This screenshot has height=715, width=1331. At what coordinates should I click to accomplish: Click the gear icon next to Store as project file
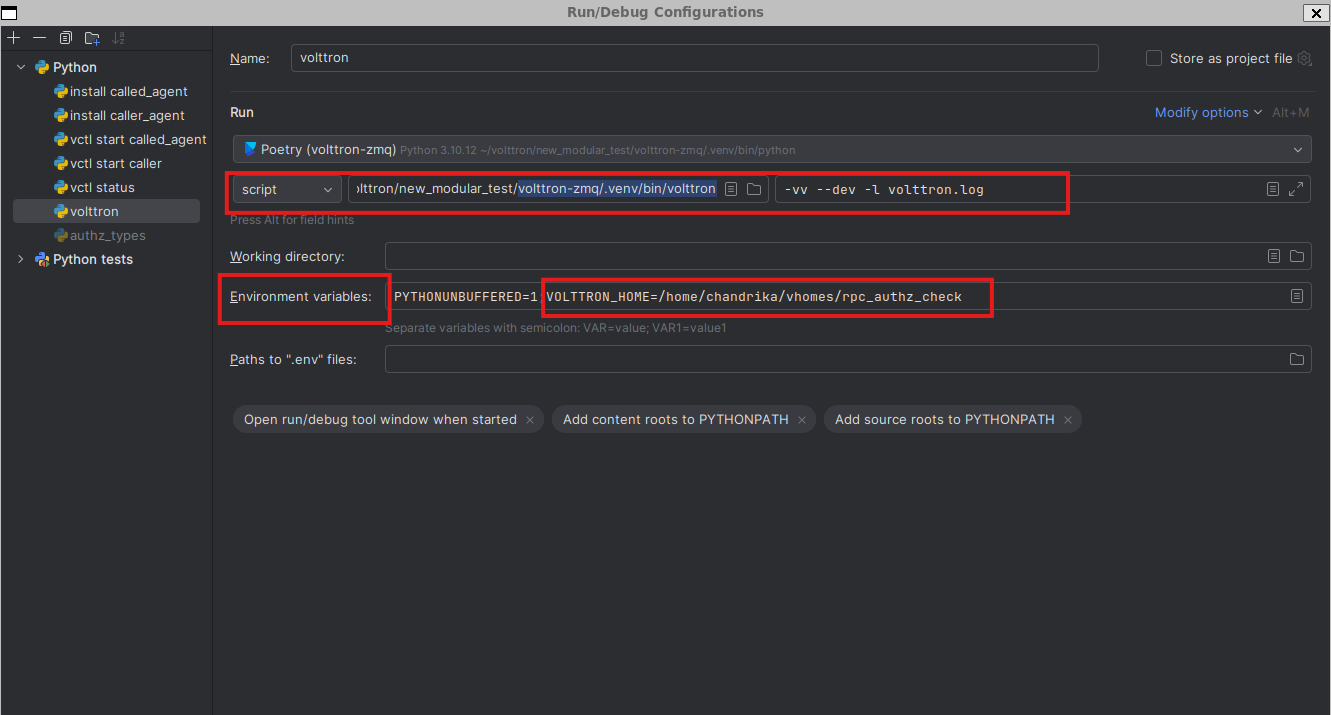click(1304, 59)
